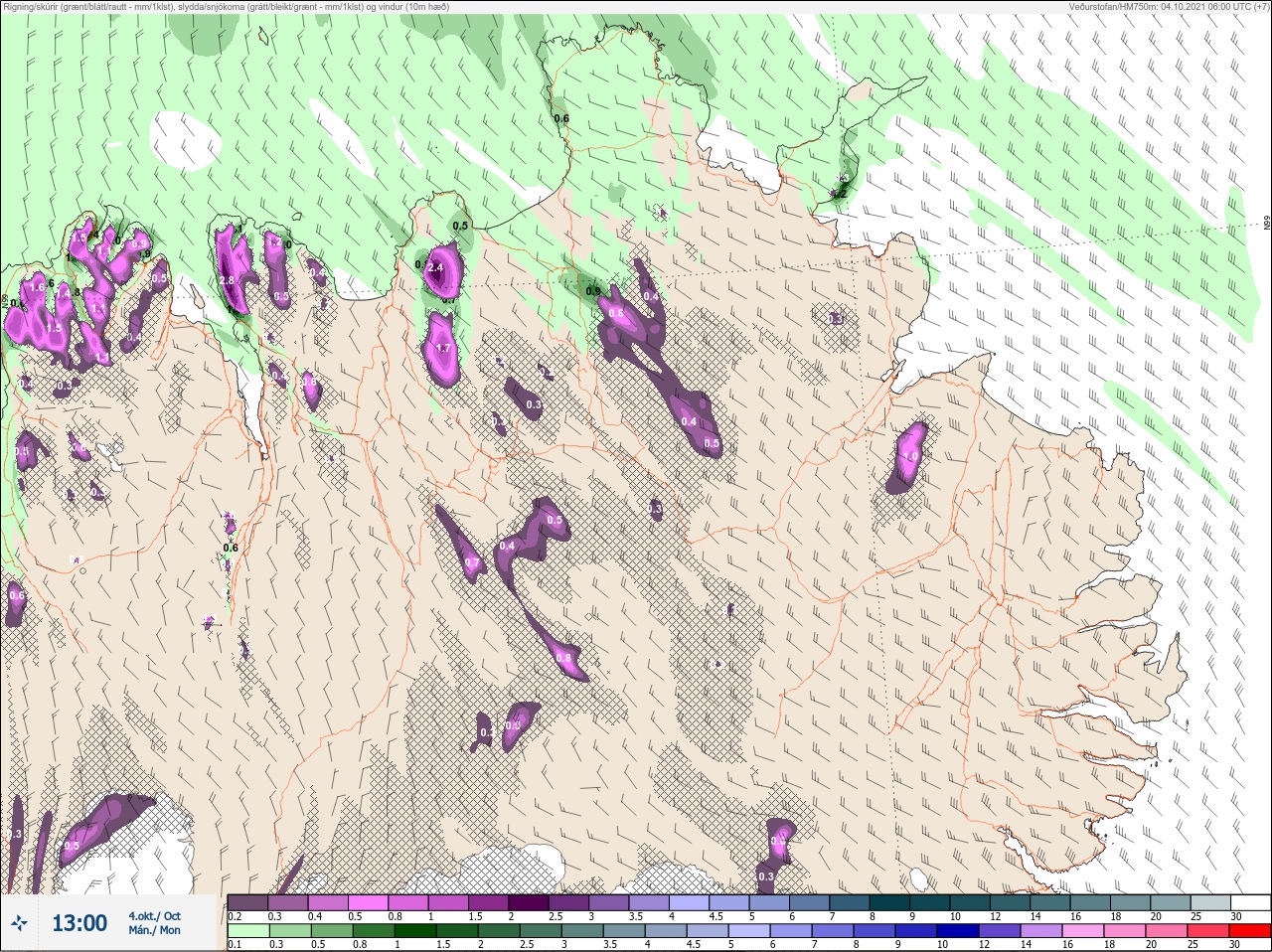Screen dimensions: 1272x952
Task: Click the 1.7 precipitation value on the map
Action: click(443, 349)
